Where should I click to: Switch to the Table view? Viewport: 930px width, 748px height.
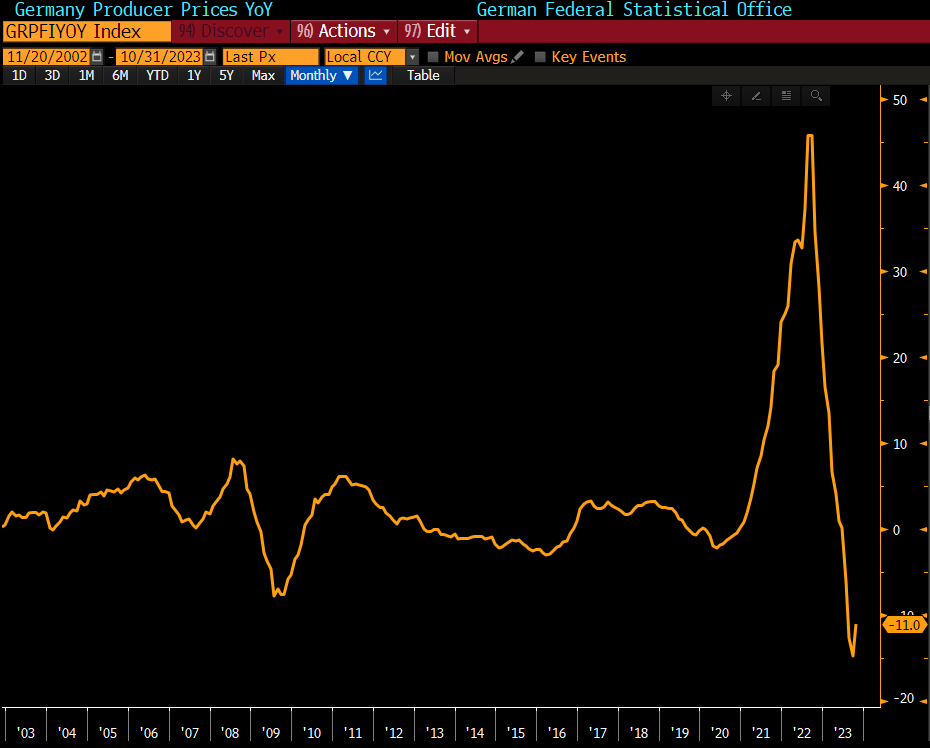(x=423, y=75)
